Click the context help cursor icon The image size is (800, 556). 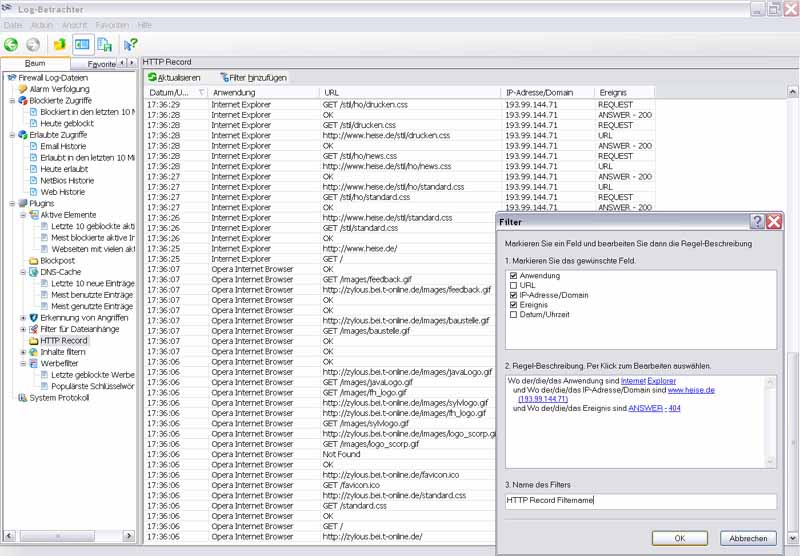pyautogui.click(x=130, y=44)
